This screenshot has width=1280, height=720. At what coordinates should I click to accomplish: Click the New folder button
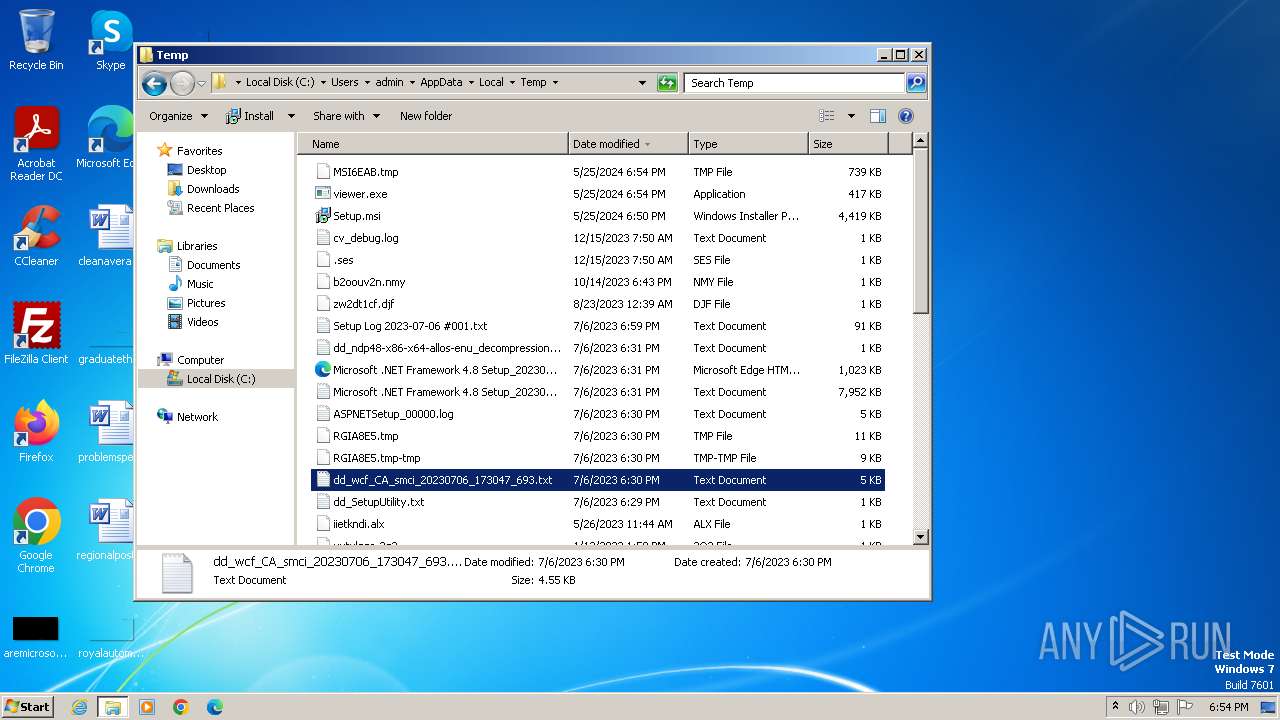426,116
